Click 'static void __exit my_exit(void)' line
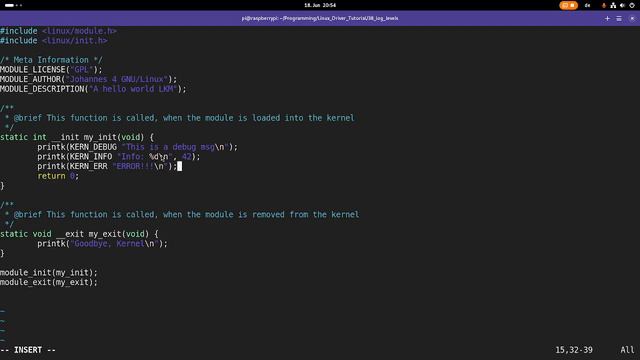This screenshot has width=640, height=360. (x=79, y=234)
